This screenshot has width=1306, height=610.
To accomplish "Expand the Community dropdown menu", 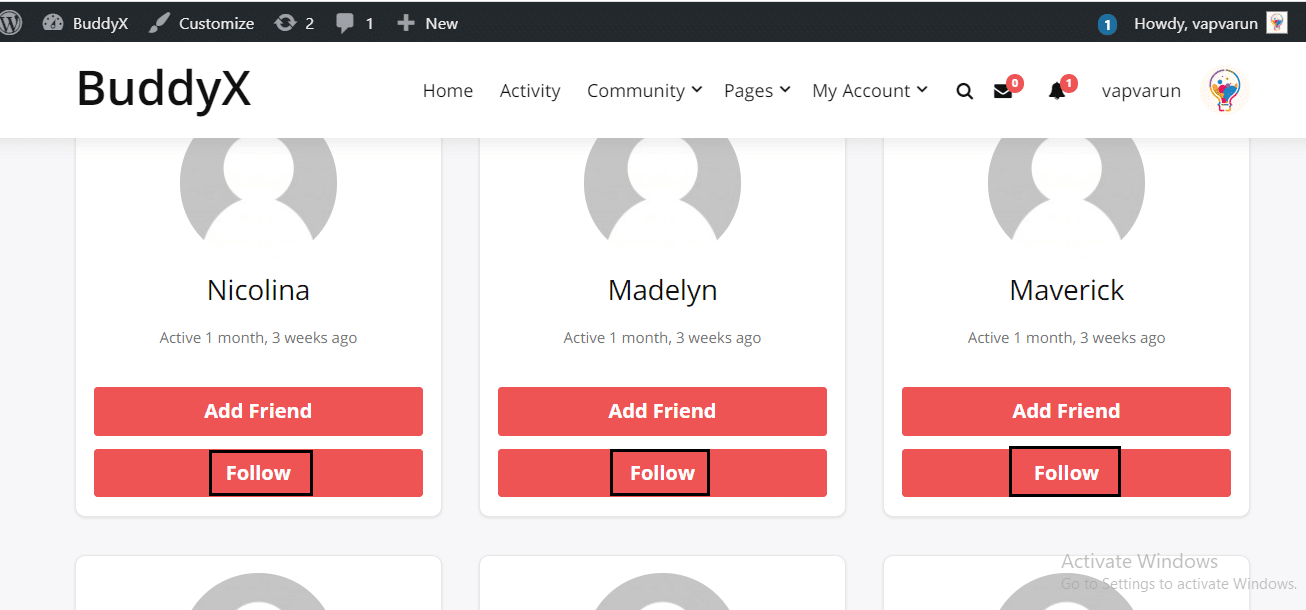I will click(637, 90).
